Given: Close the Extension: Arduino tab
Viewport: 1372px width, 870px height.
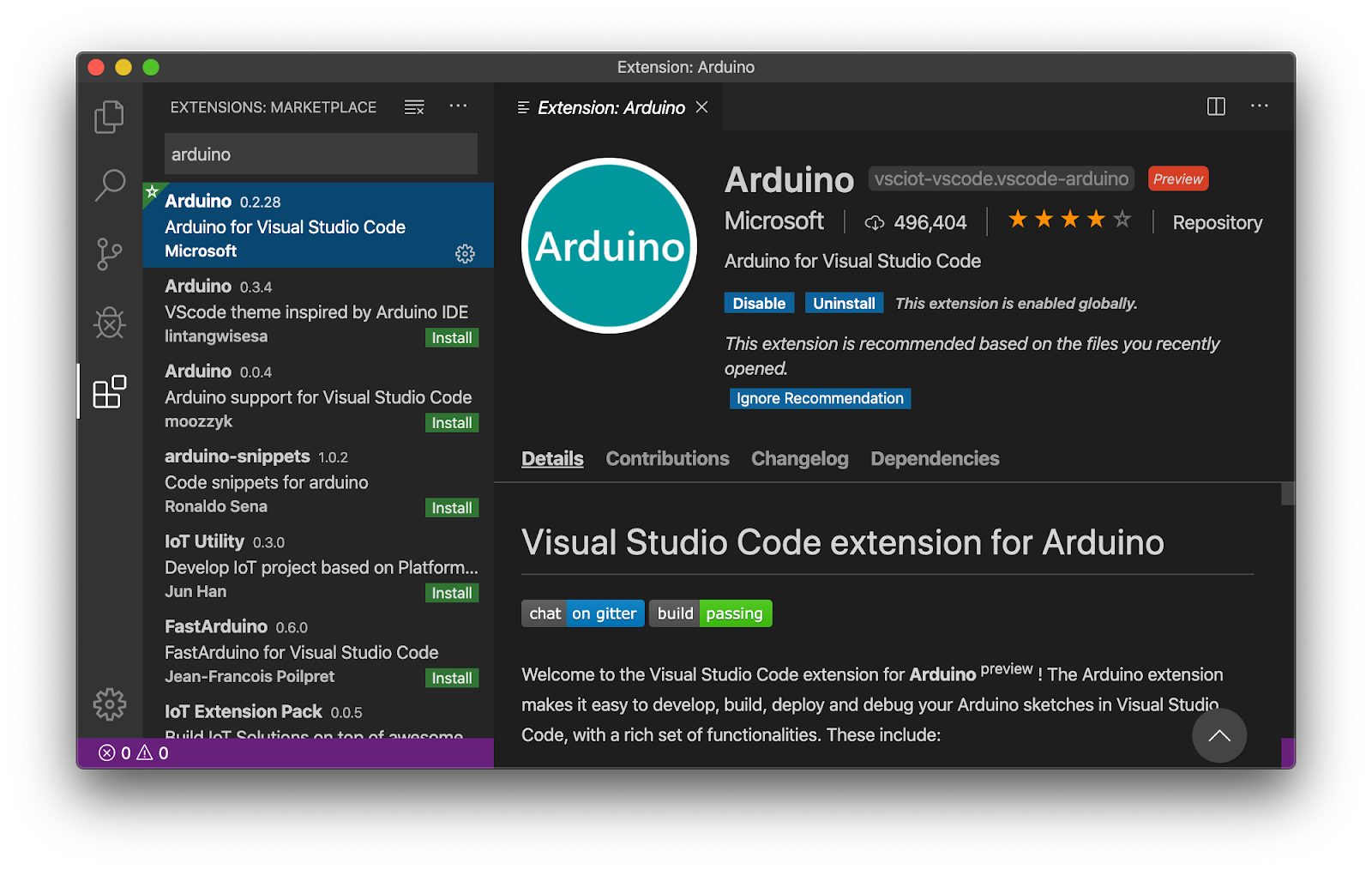Looking at the screenshot, I should click(x=702, y=107).
